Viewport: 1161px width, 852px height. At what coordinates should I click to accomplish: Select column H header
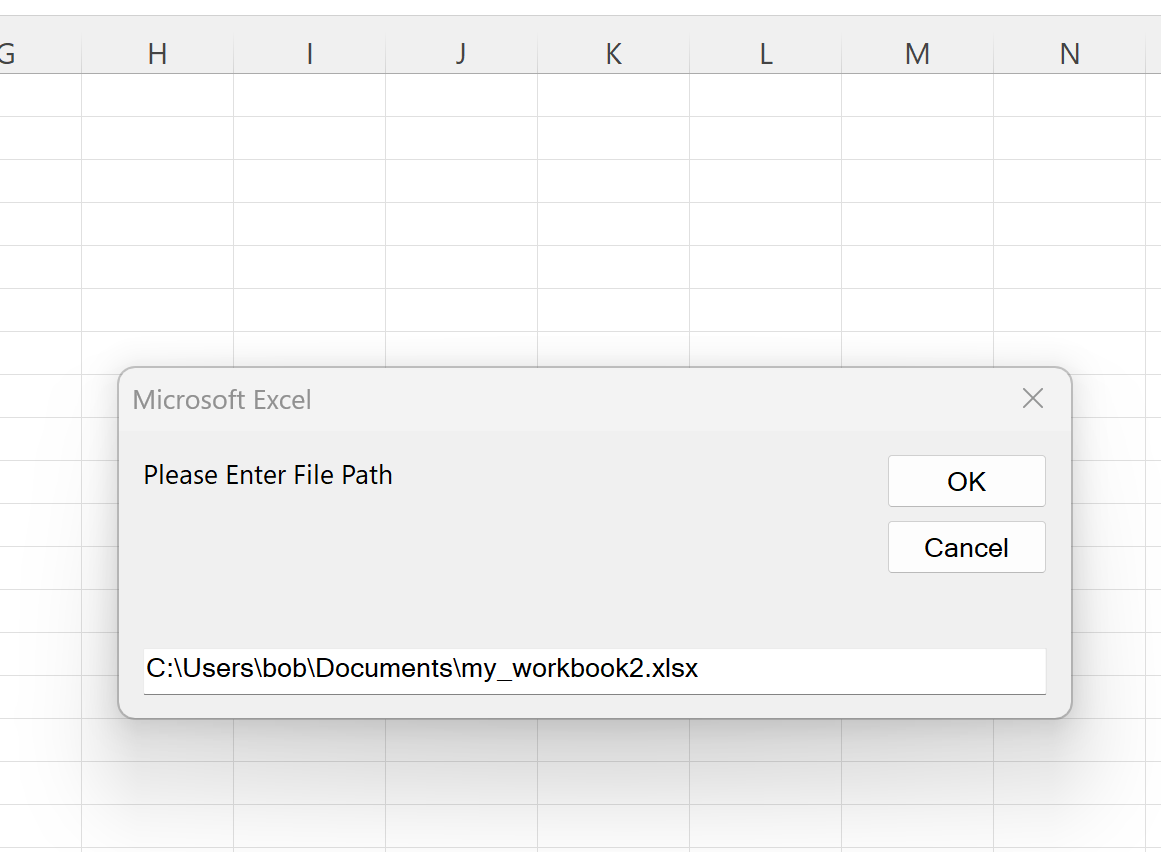156,54
